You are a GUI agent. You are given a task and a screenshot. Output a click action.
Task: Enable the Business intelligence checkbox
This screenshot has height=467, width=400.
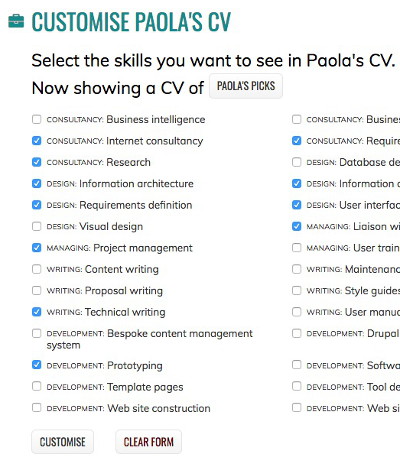(x=37, y=119)
